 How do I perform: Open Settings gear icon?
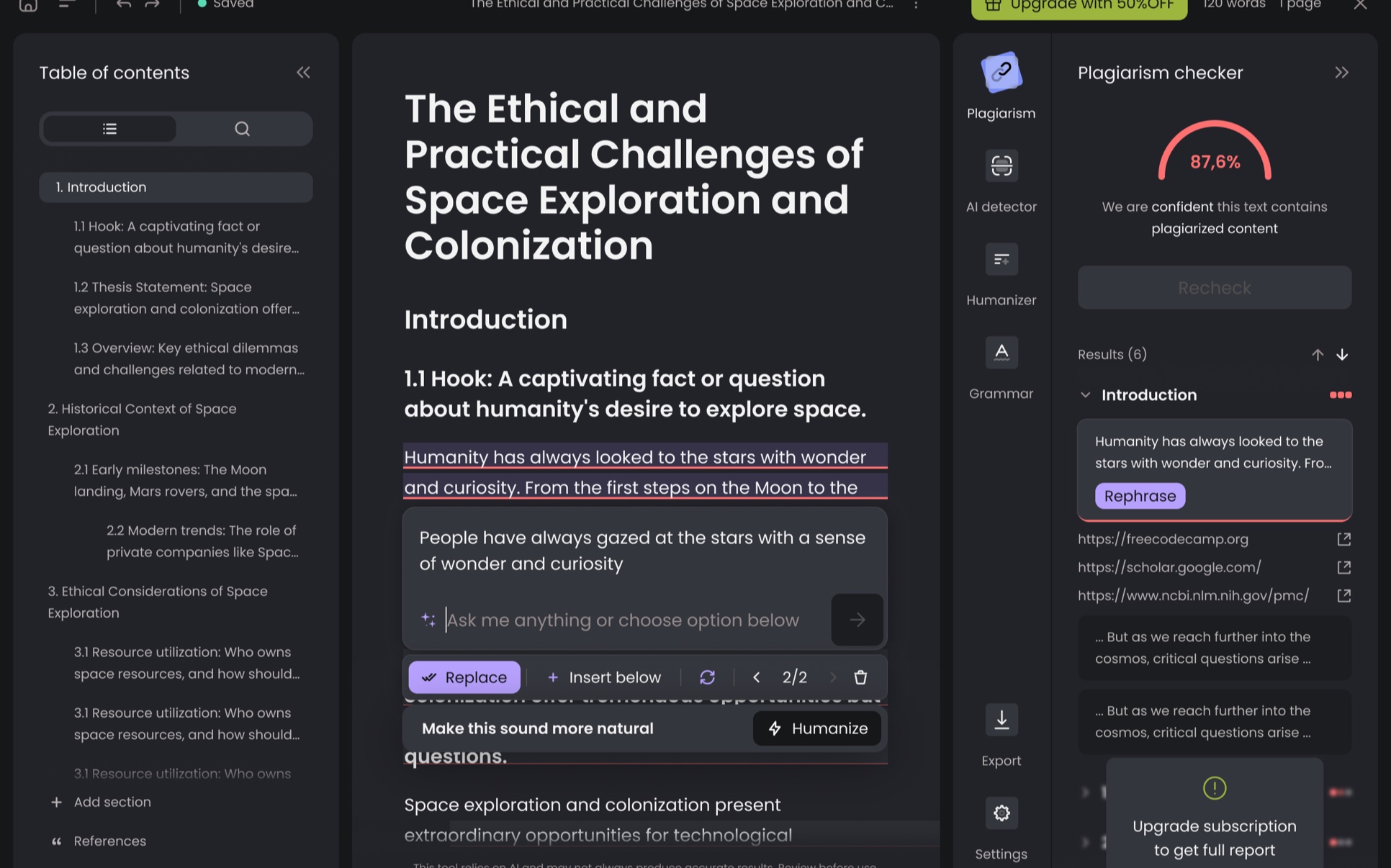(x=1001, y=813)
